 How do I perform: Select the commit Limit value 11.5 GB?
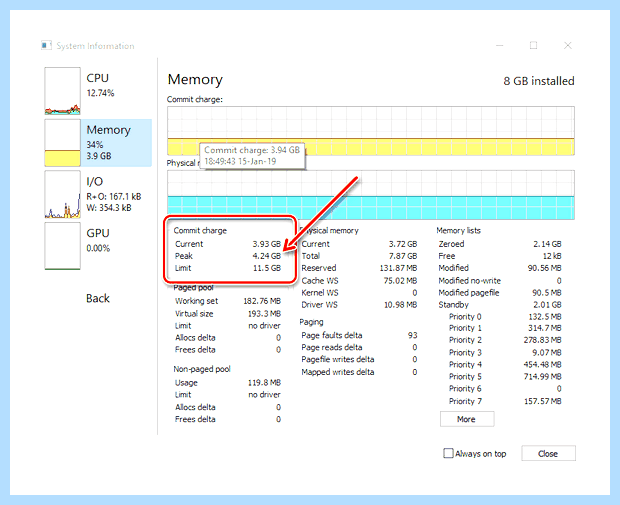point(267,268)
